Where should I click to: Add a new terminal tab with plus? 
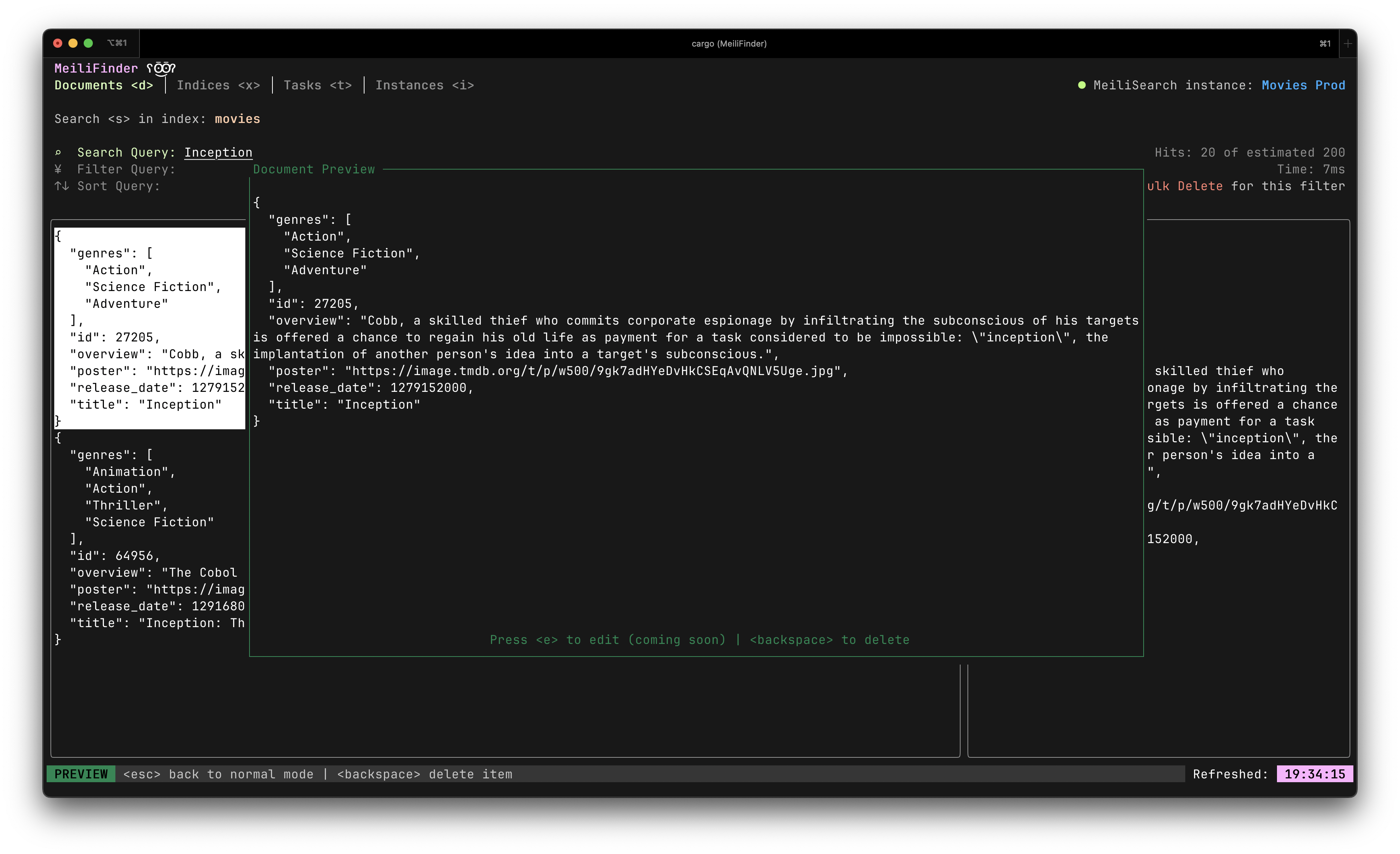[1348, 44]
